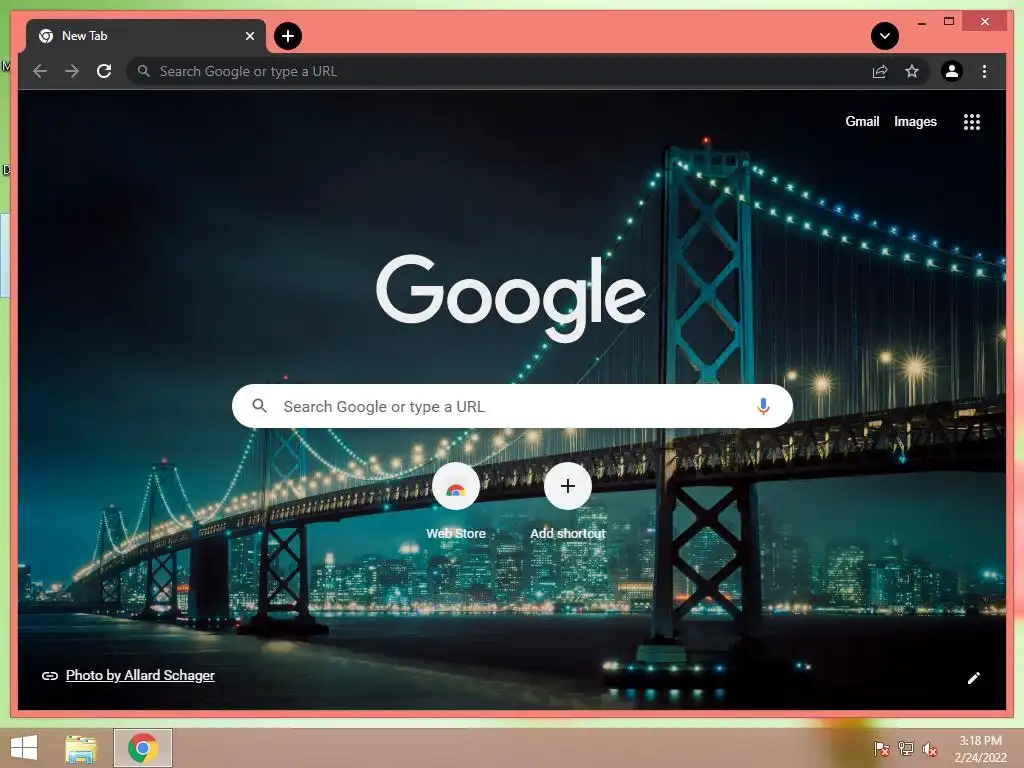Bookmark this tab with the star
This screenshot has width=1024, height=768.
tap(912, 71)
